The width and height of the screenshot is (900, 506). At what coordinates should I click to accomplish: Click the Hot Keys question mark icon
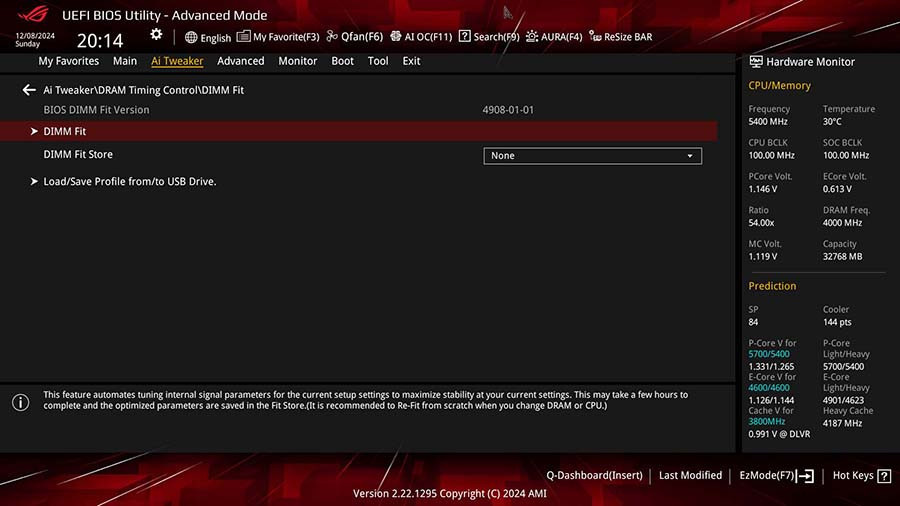(884, 476)
